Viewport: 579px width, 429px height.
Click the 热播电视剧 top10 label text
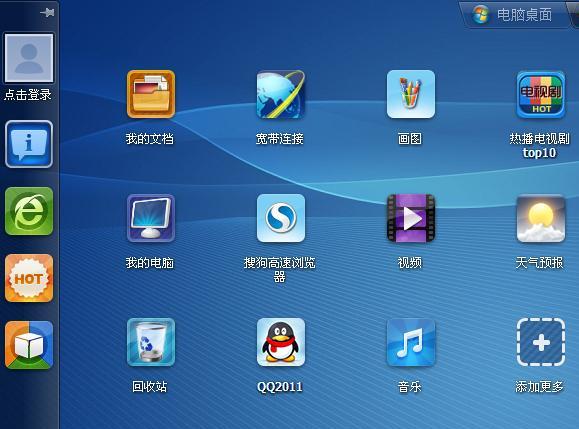pyautogui.click(x=539, y=145)
